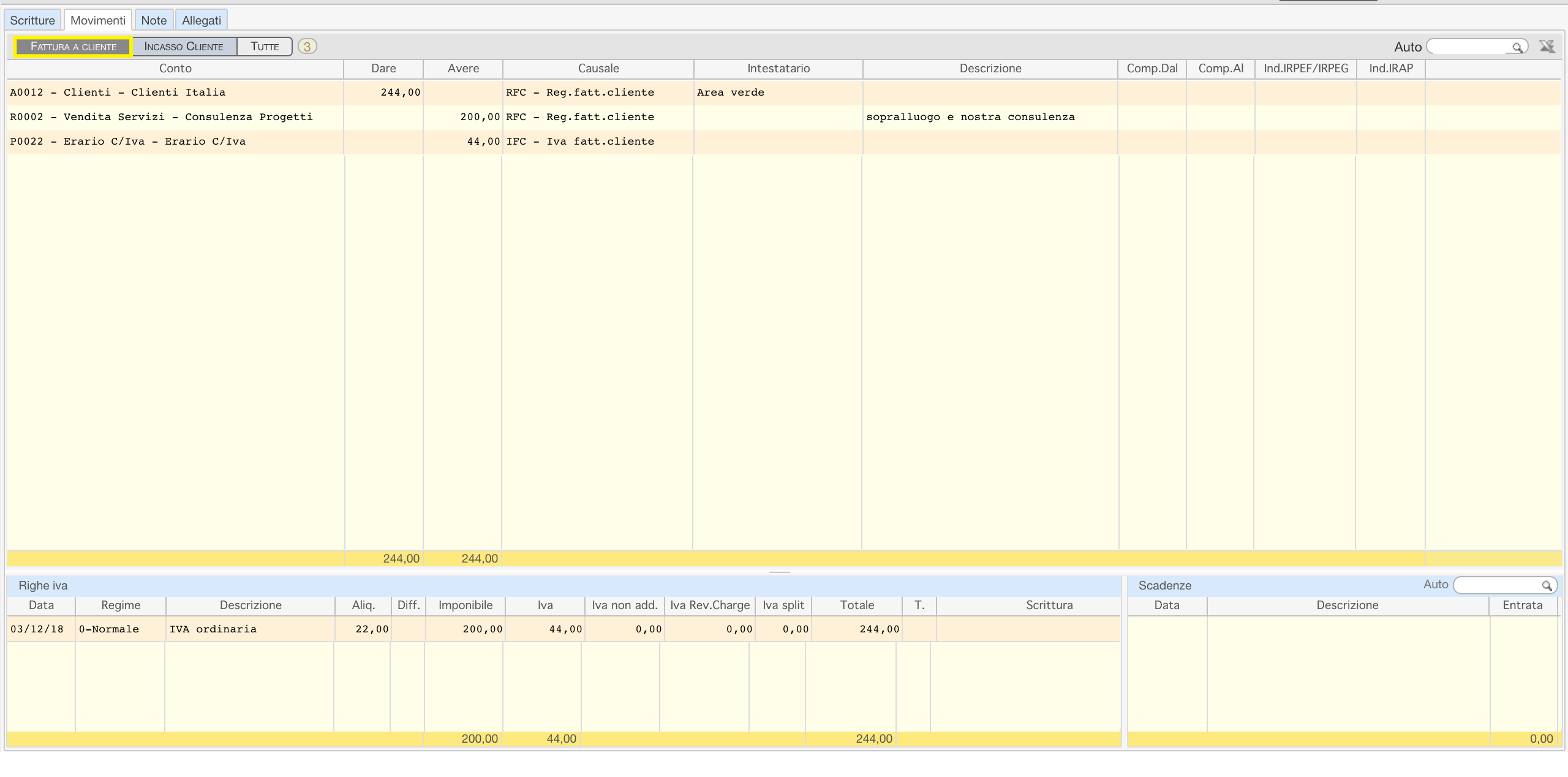Image resolution: width=1568 pixels, height=777 pixels.
Task: Click causale RFC in the Clienti Italia row
Action: pyautogui.click(x=580, y=93)
